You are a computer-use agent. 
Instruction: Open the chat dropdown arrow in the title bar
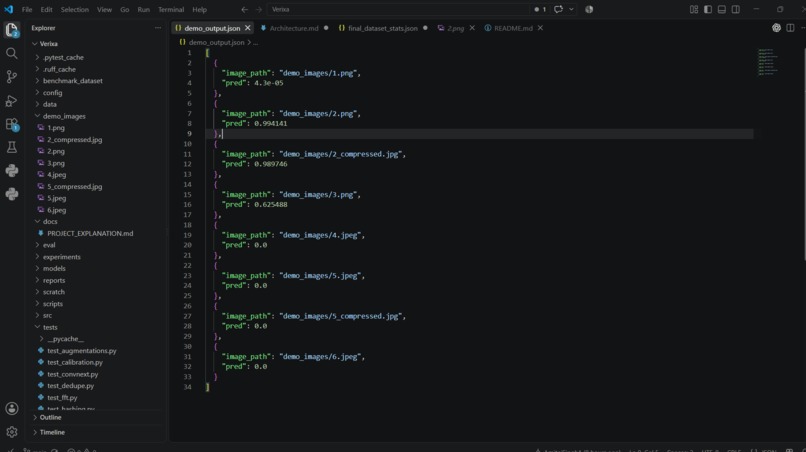click(x=571, y=9)
